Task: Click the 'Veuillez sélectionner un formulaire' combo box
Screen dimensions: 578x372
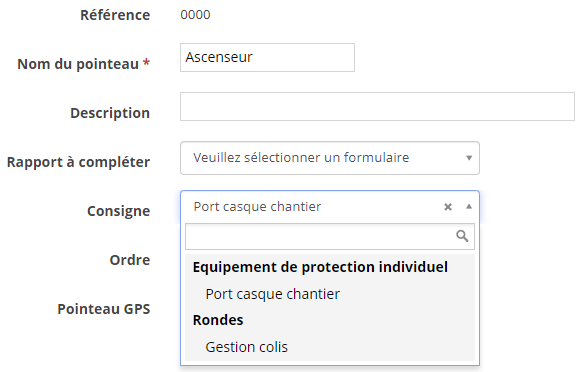Action: pyautogui.click(x=330, y=158)
